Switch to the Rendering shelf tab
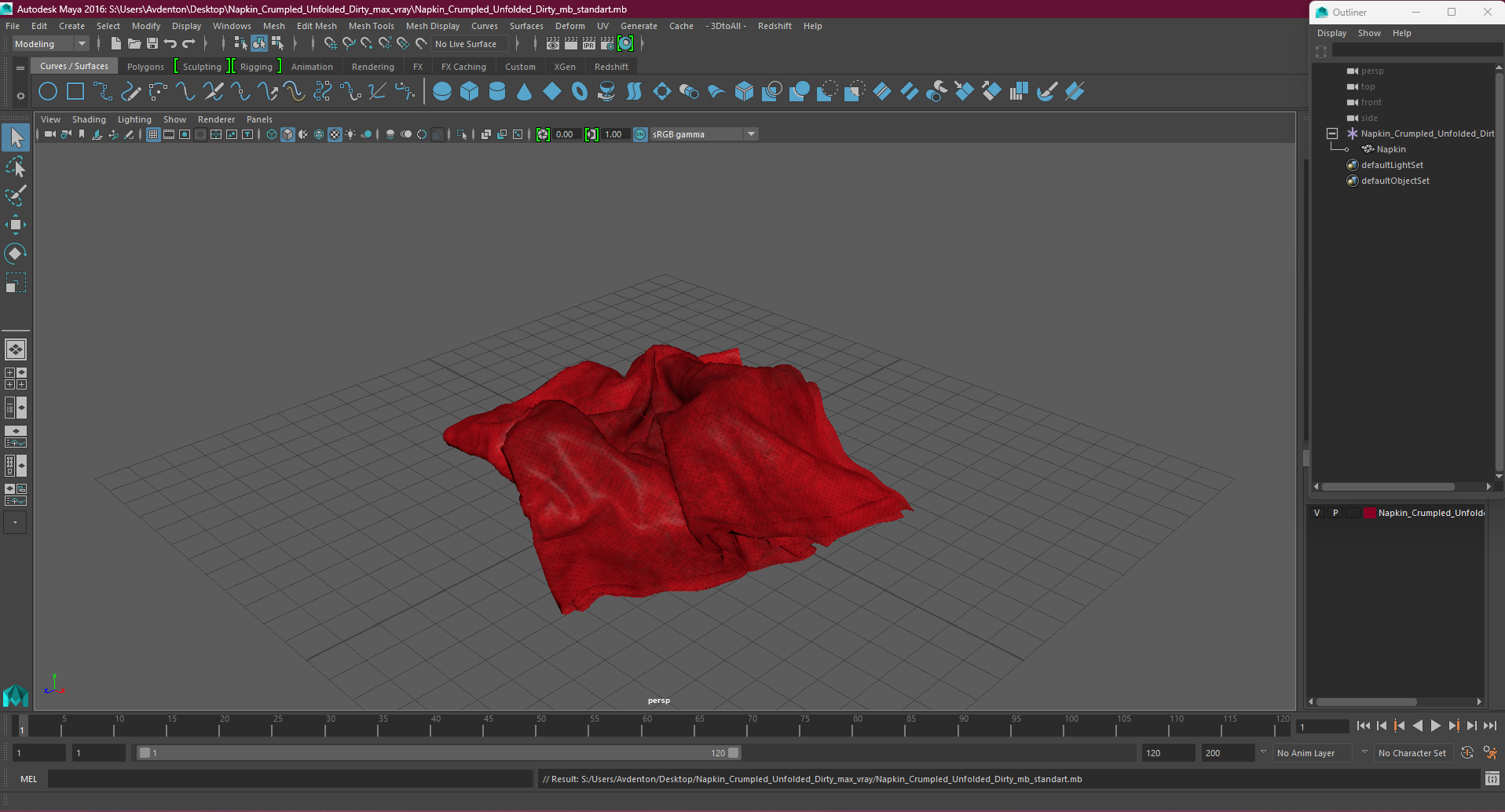1505x812 pixels. 373,67
